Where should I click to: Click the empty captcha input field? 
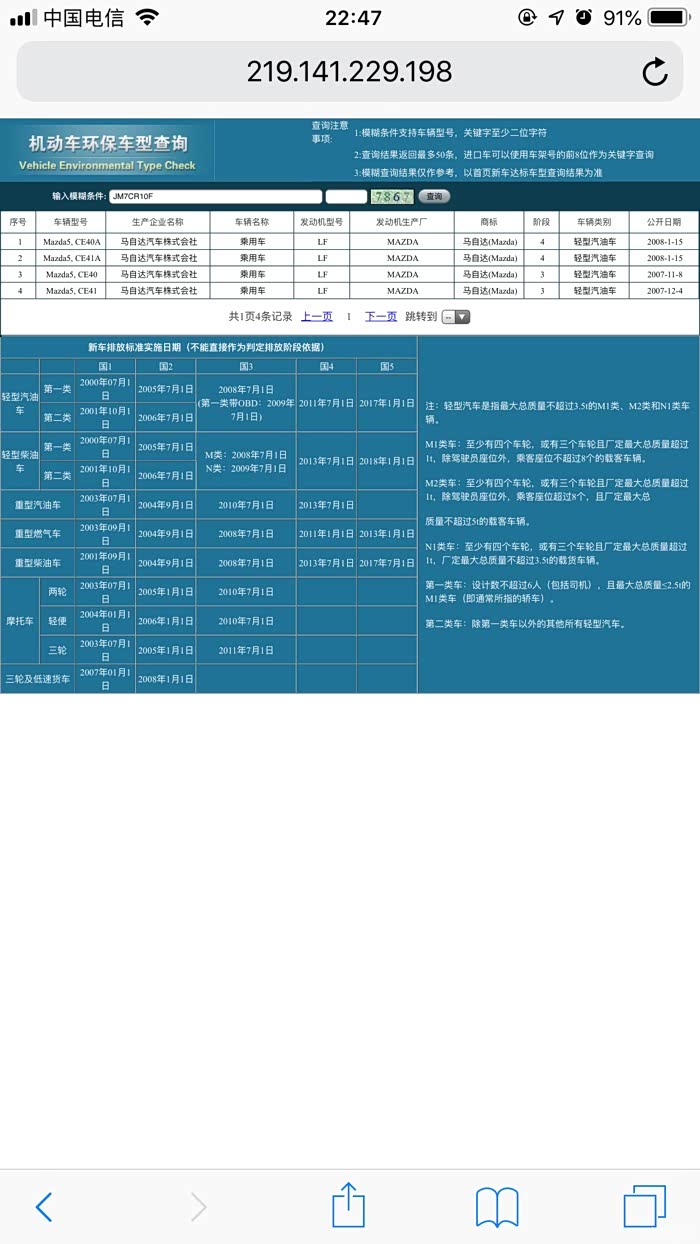click(x=346, y=197)
